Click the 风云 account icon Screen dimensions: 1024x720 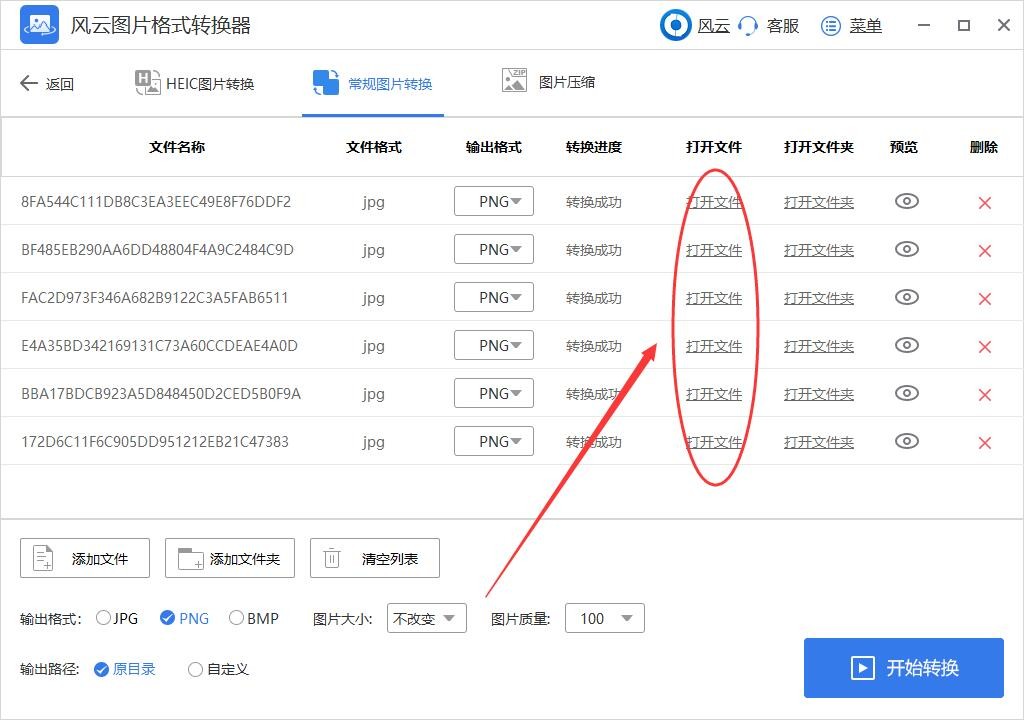coord(675,25)
